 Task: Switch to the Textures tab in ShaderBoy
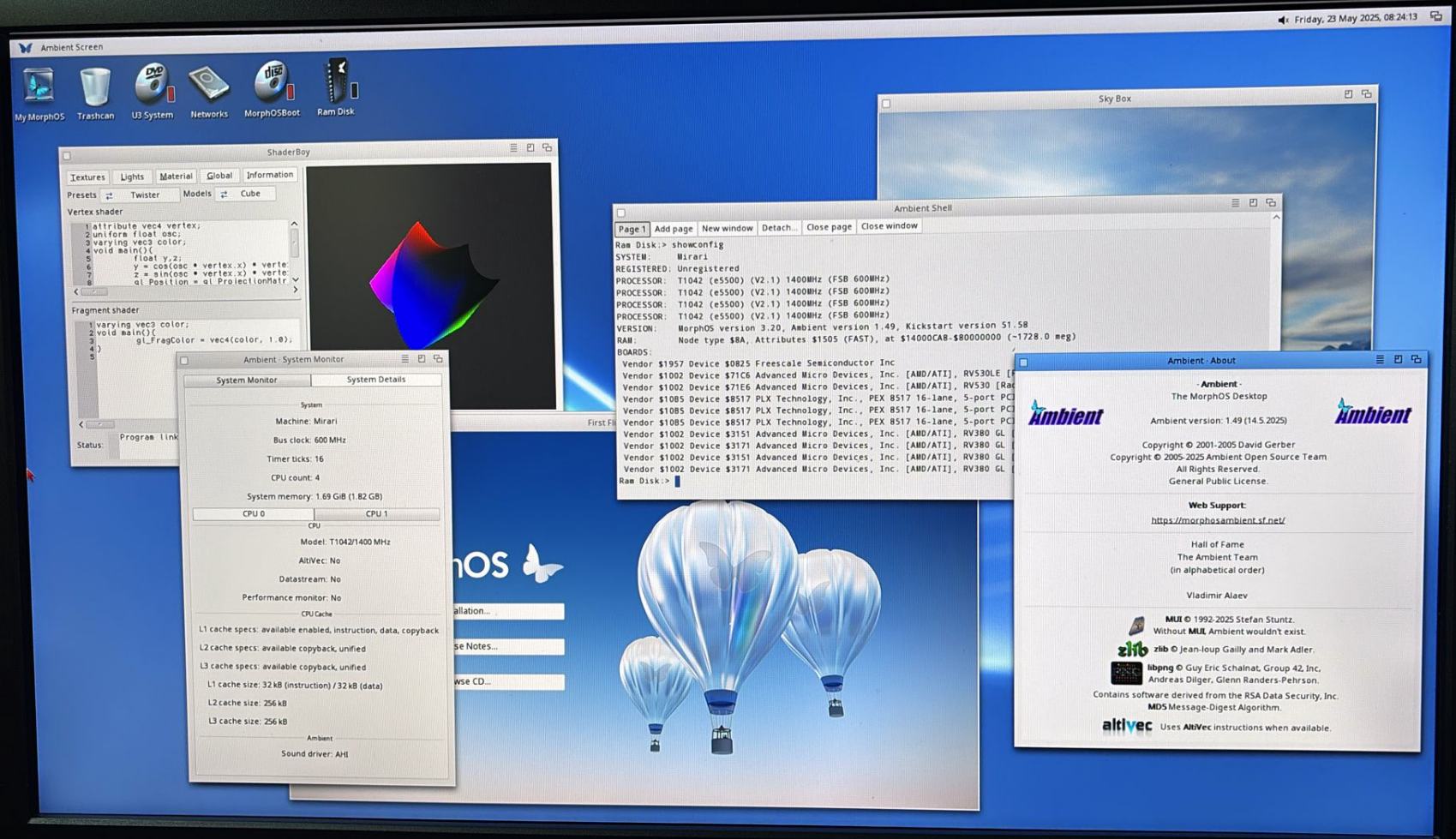click(87, 177)
